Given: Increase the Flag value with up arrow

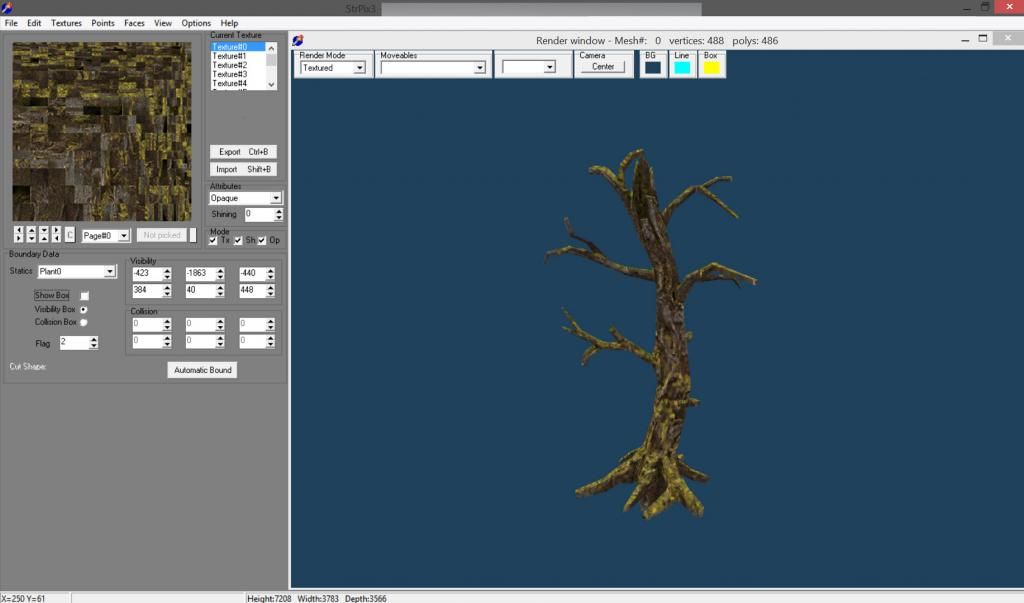Looking at the screenshot, I should pyautogui.click(x=94, y=340).
